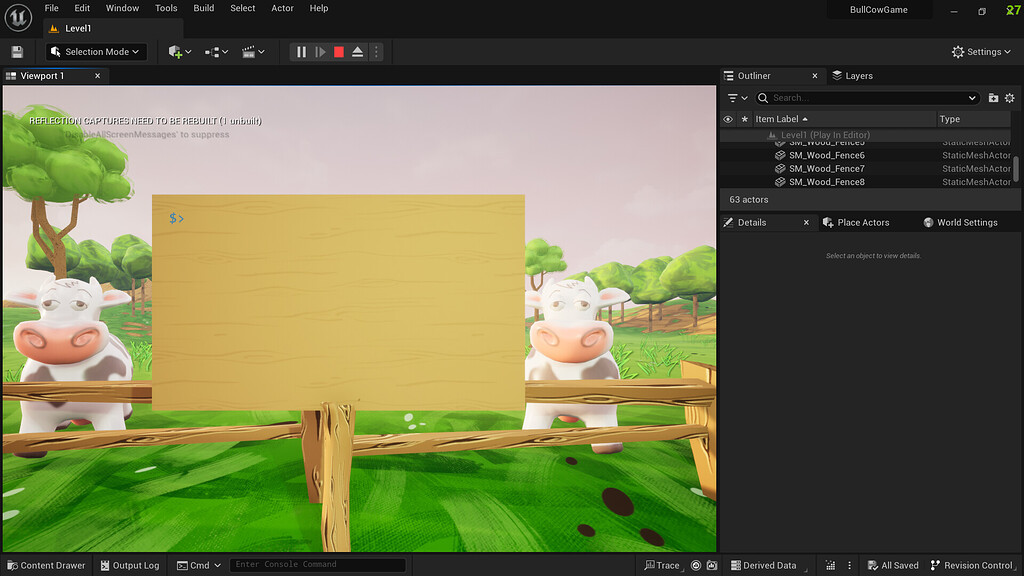Open Outliner settings gear

click(1010, 98)
